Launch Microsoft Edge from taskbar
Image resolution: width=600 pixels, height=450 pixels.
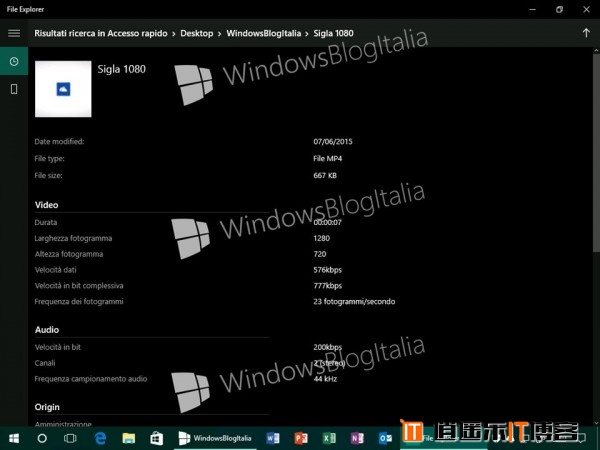(100, 438)
